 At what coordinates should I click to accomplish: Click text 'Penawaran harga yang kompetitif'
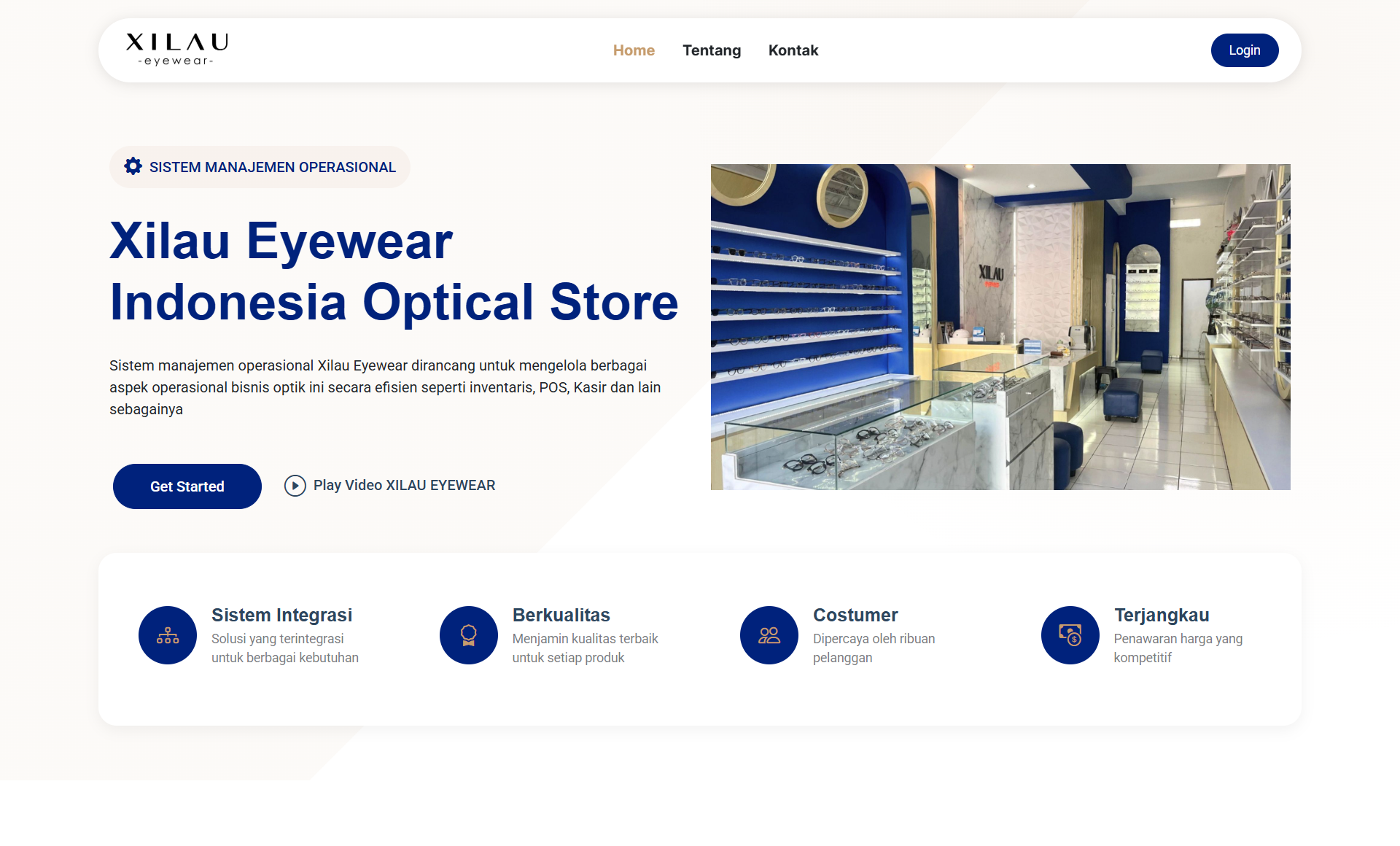1178,648
